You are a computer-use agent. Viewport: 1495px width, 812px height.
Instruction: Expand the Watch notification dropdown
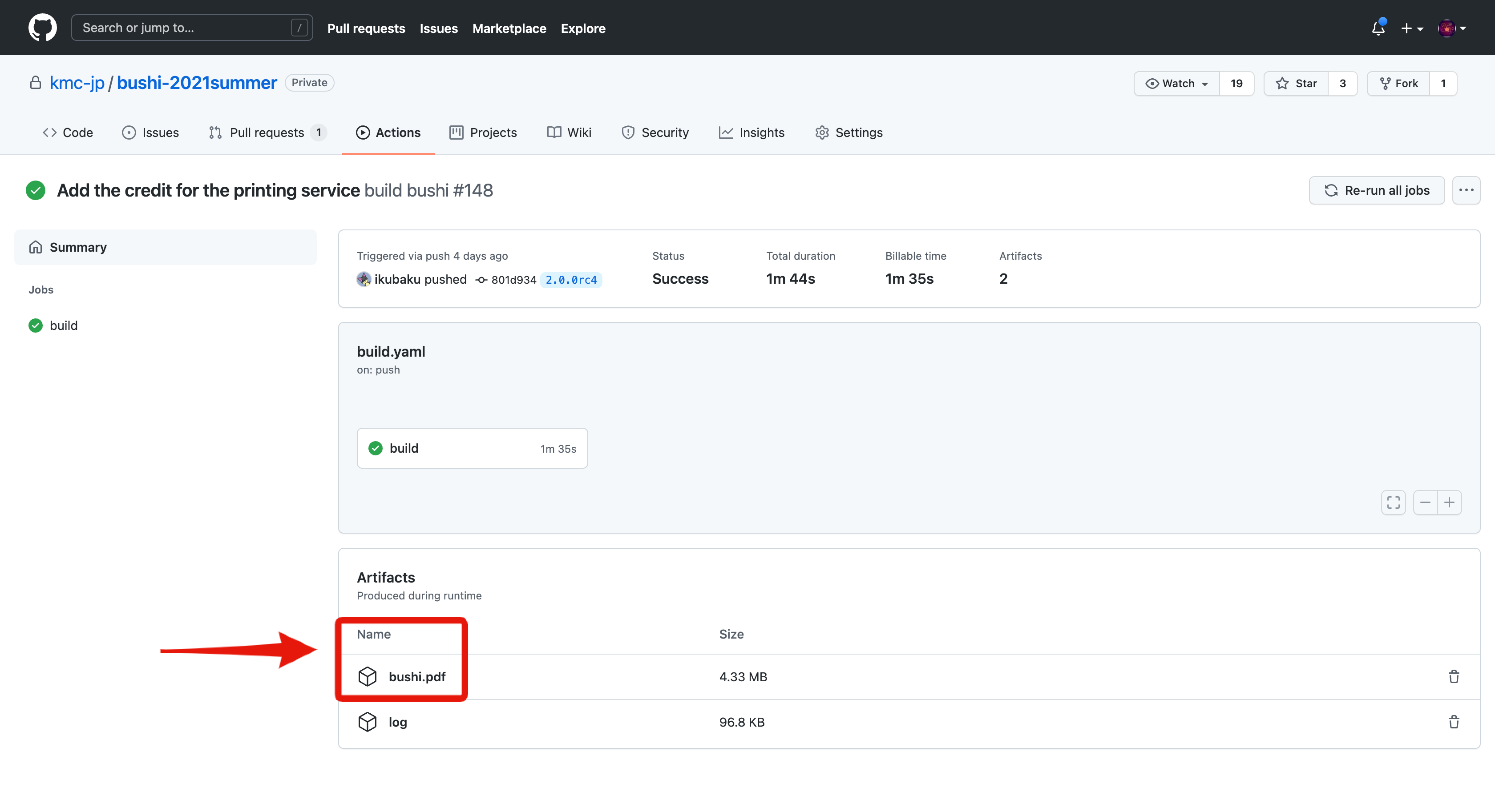pos(1176,84)
